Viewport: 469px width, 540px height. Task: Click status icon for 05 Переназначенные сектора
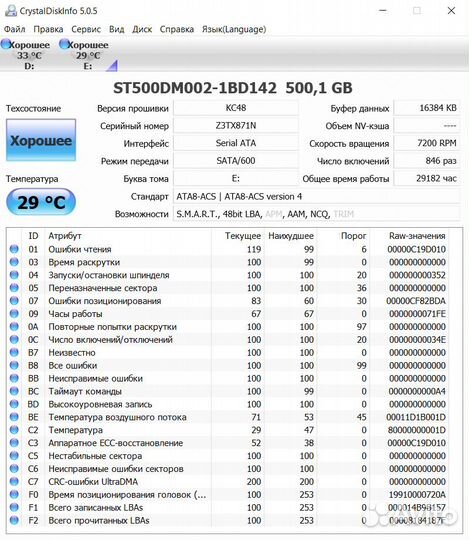click(14, 288)
